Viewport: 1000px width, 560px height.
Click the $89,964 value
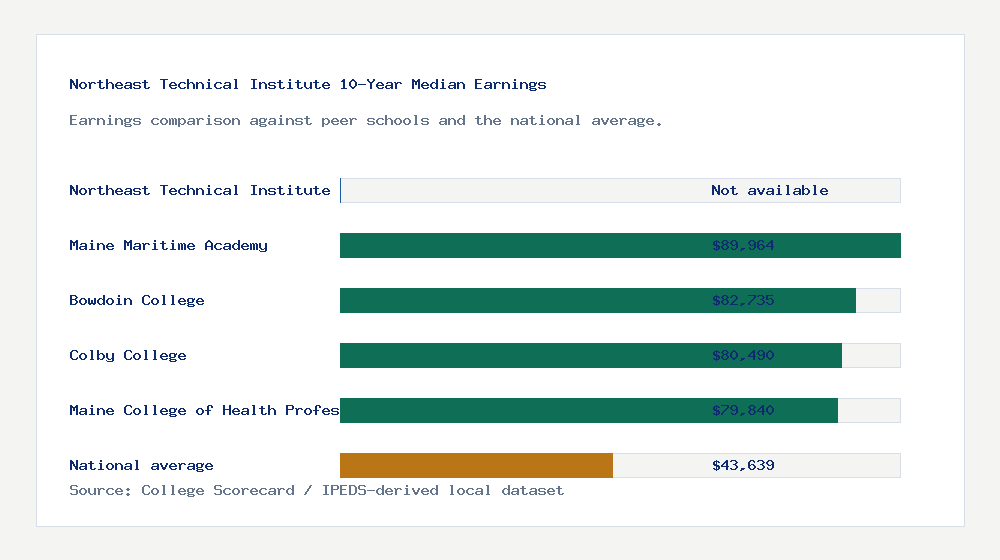[x=743, y=246]
